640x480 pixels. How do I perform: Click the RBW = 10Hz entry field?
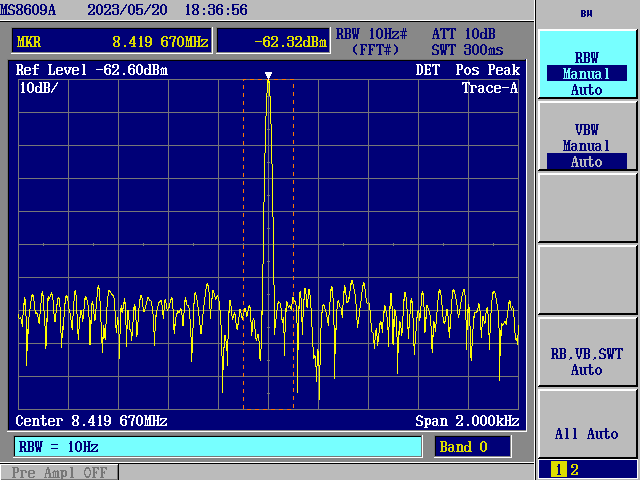[x=218, y=447]
